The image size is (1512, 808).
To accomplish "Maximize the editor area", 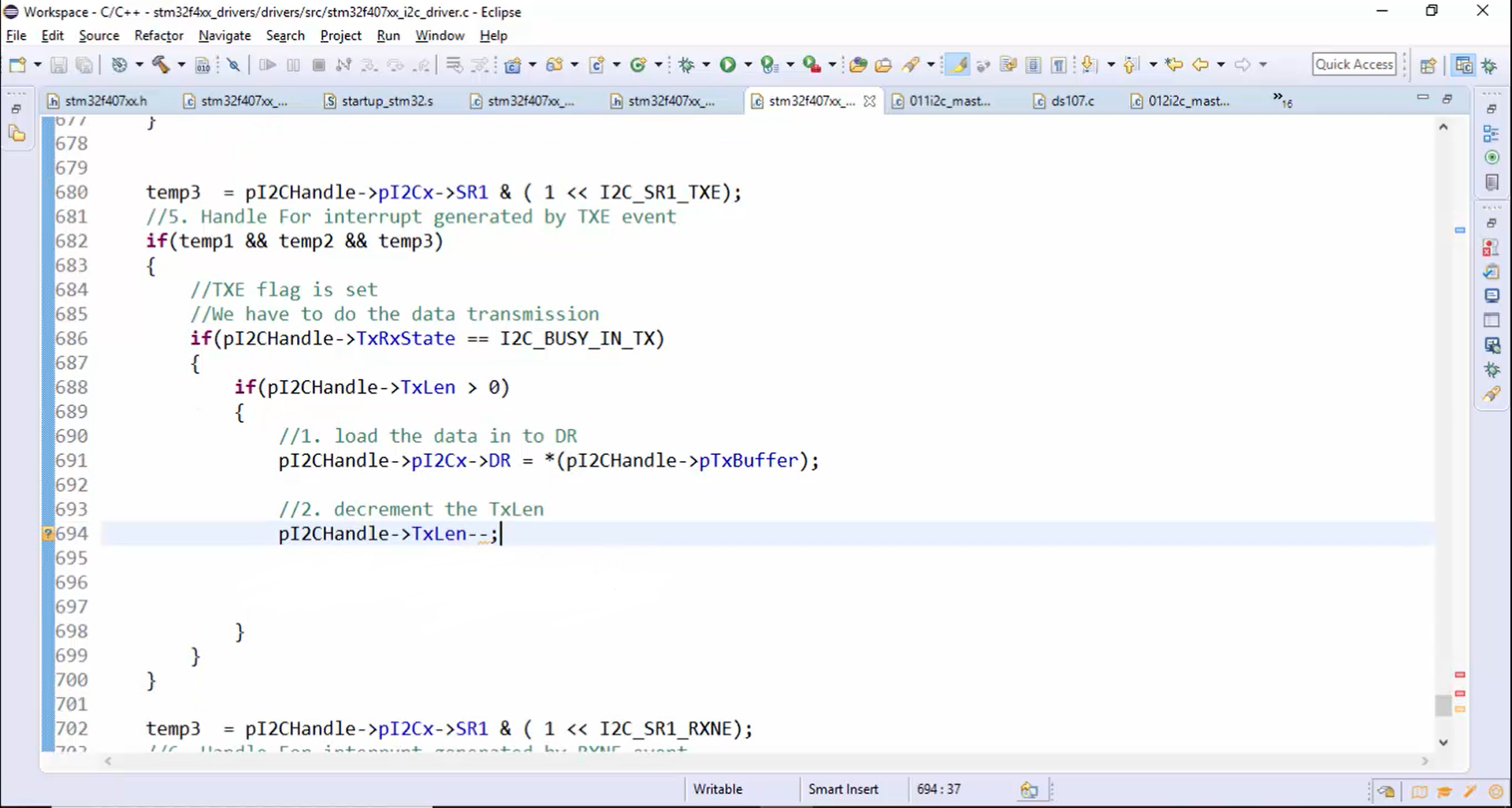I will click(x=1447, y=99).
